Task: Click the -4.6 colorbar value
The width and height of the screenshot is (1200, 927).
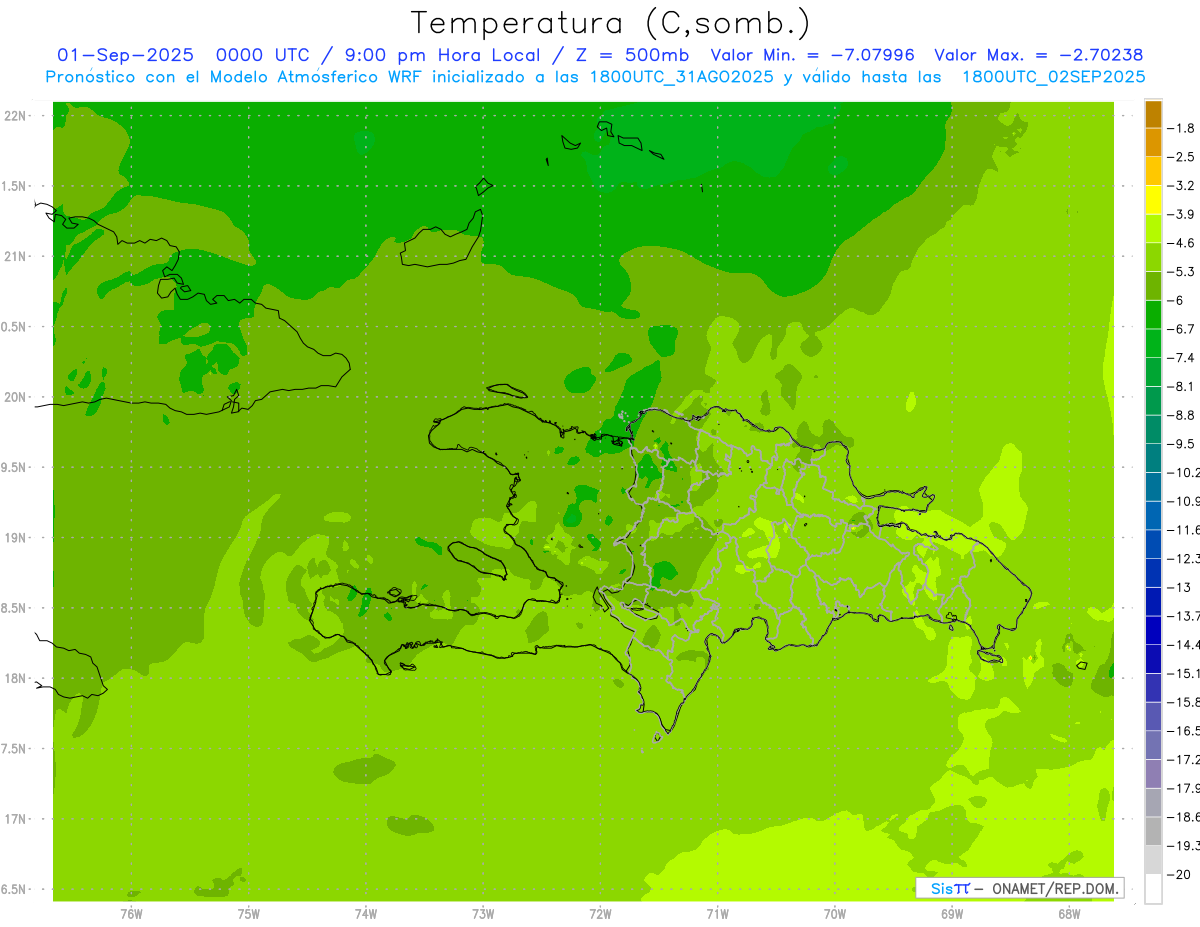Action: (1181, 243)
